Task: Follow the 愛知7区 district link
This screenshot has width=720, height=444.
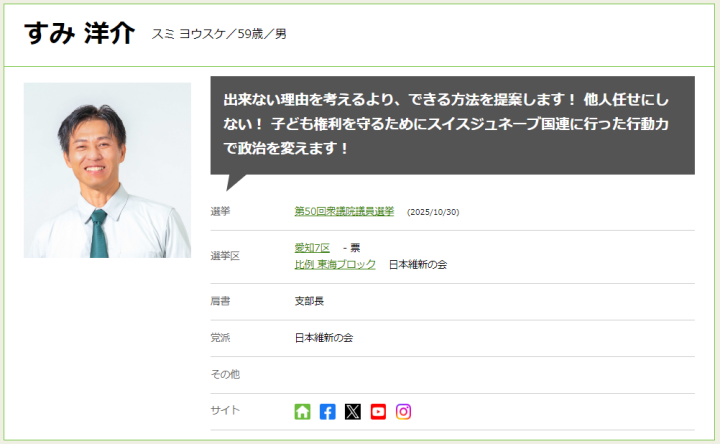Action: [312, 248]
